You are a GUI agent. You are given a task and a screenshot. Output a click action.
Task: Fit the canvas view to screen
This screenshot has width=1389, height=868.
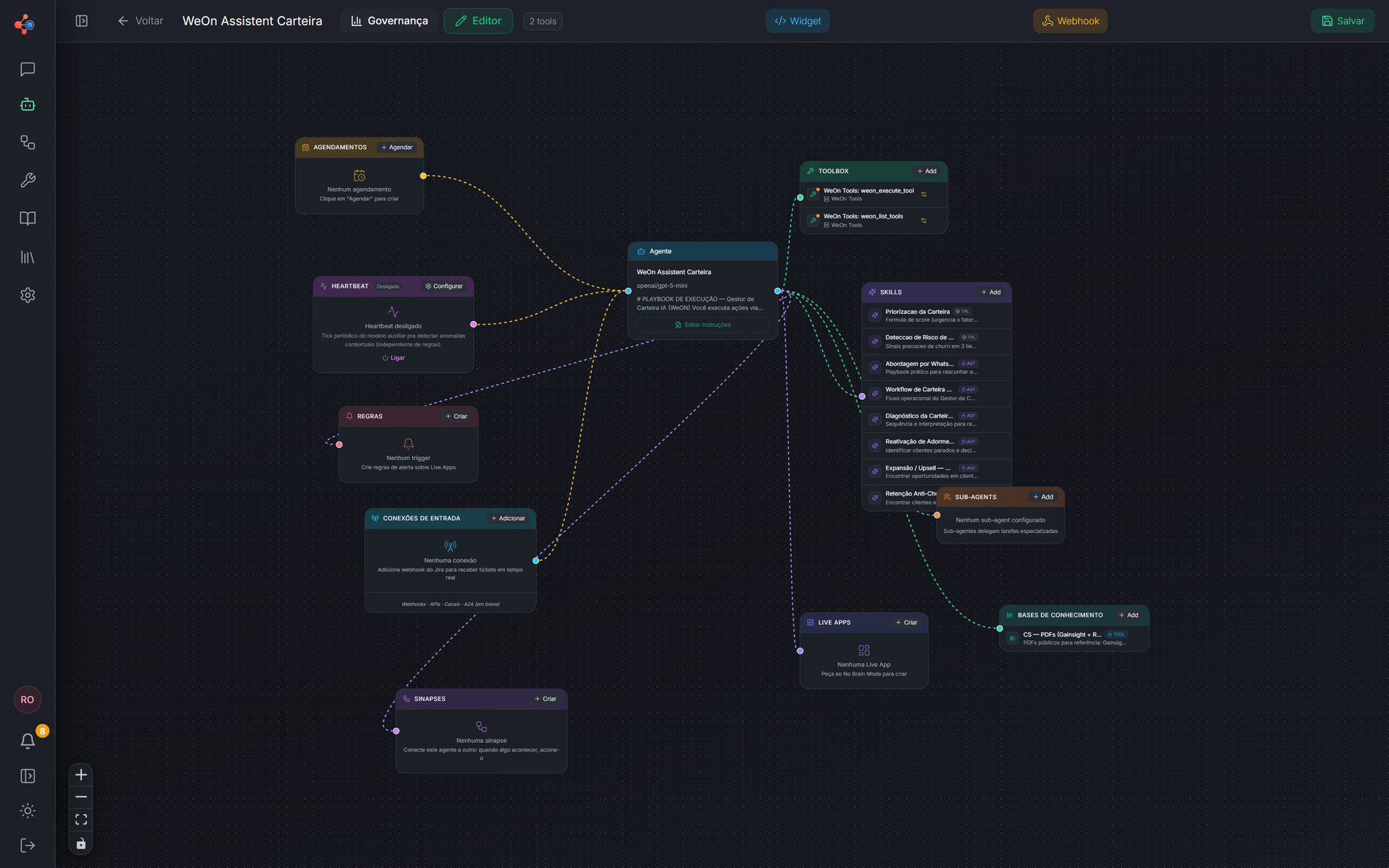pos(81,820)
